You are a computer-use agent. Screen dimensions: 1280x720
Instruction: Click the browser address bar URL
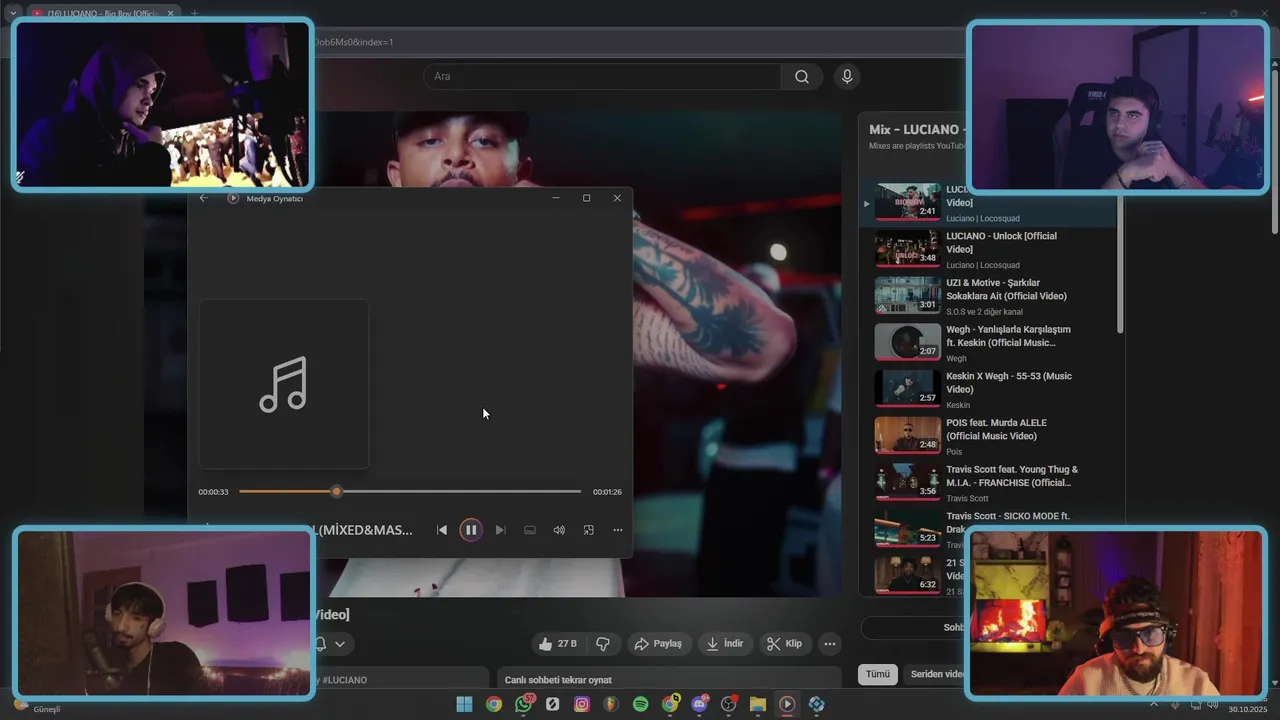[352, 42]
